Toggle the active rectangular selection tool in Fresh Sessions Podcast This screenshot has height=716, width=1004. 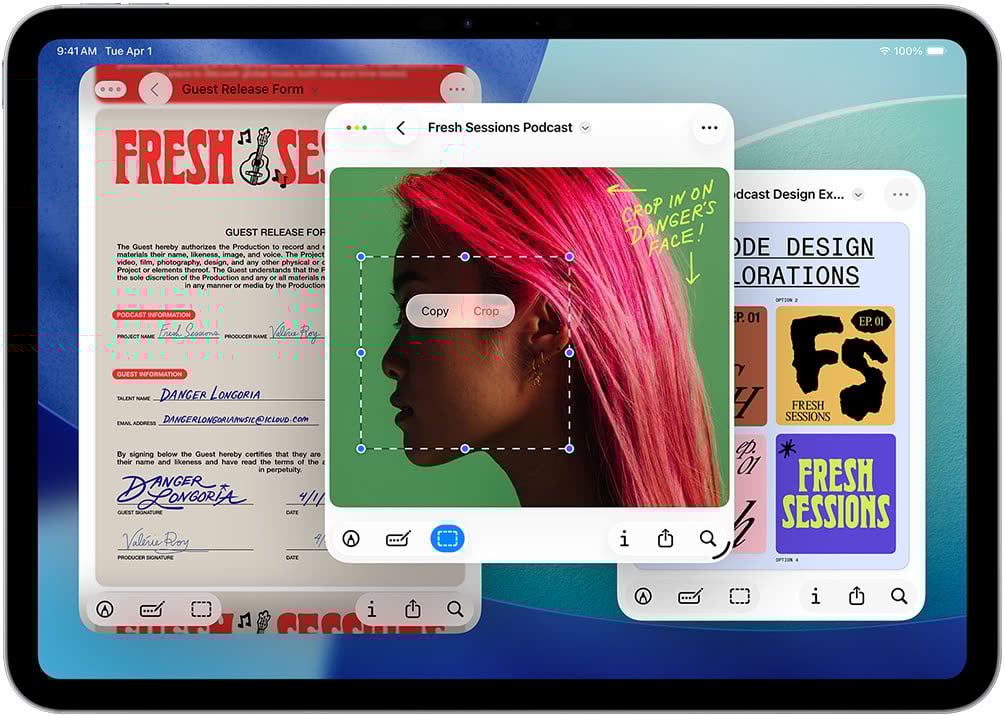tap(448, 539)
